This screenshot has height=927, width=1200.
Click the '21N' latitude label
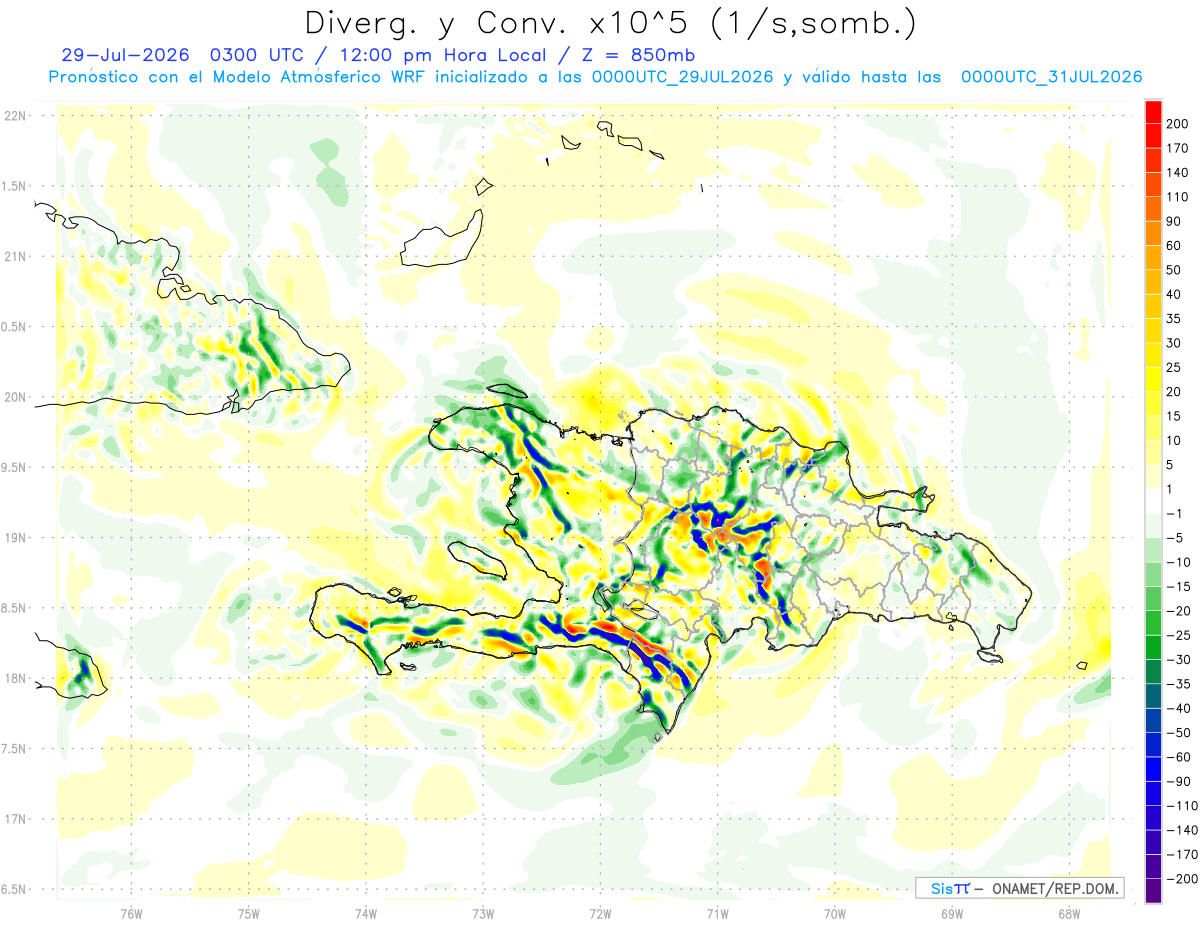[15, 256]
